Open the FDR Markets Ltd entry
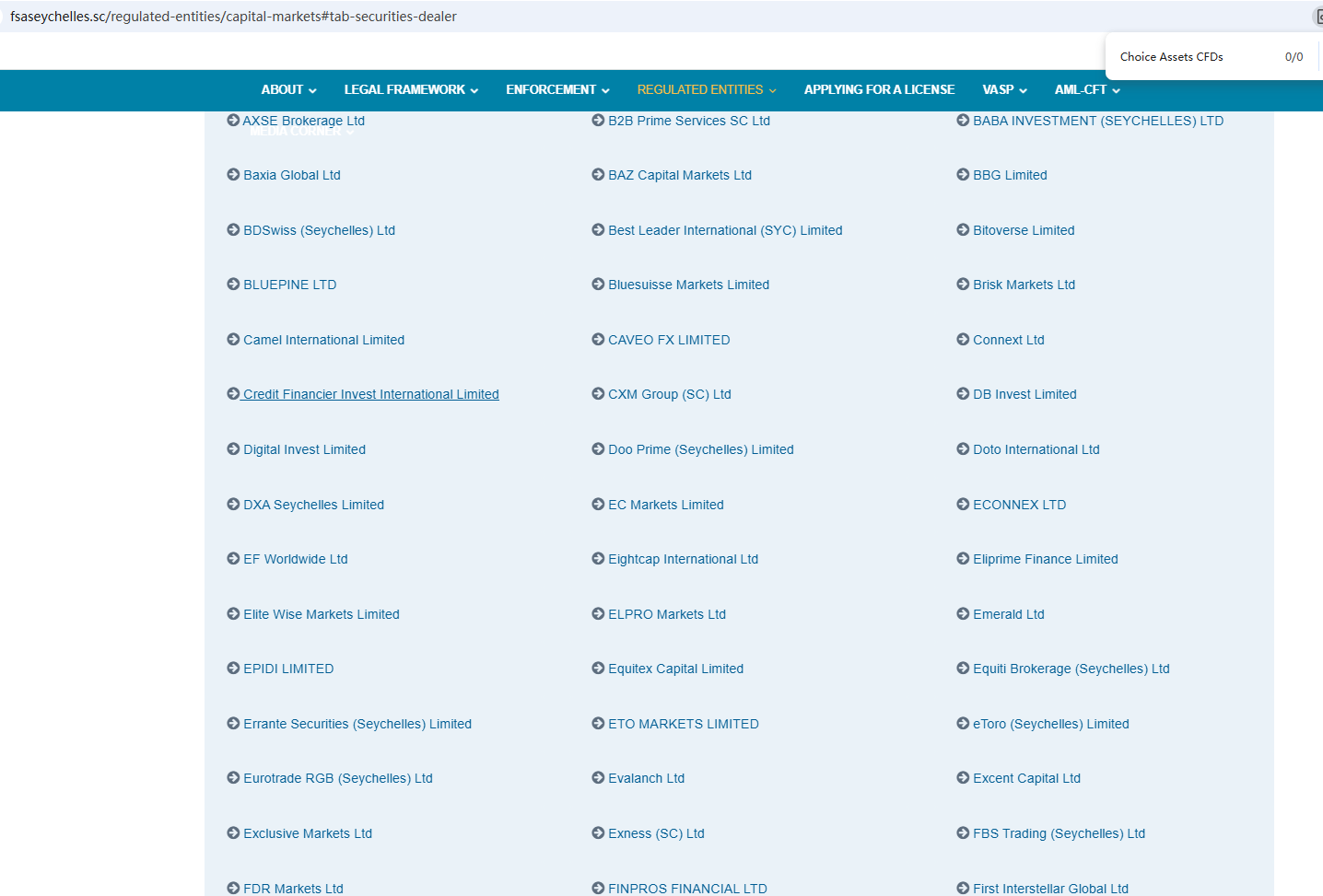 (293, 889)
